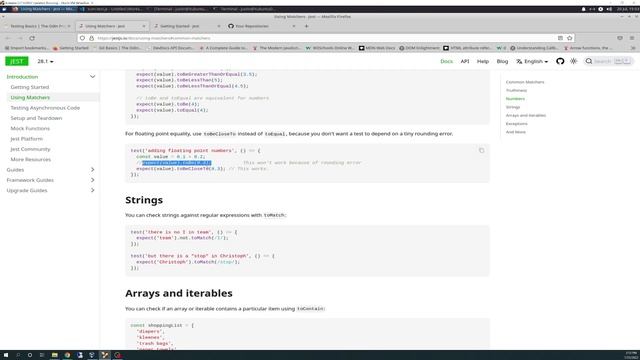Jump to Truthiness in table of contents
The image size is (640, 360).
[x=516, y=90]
